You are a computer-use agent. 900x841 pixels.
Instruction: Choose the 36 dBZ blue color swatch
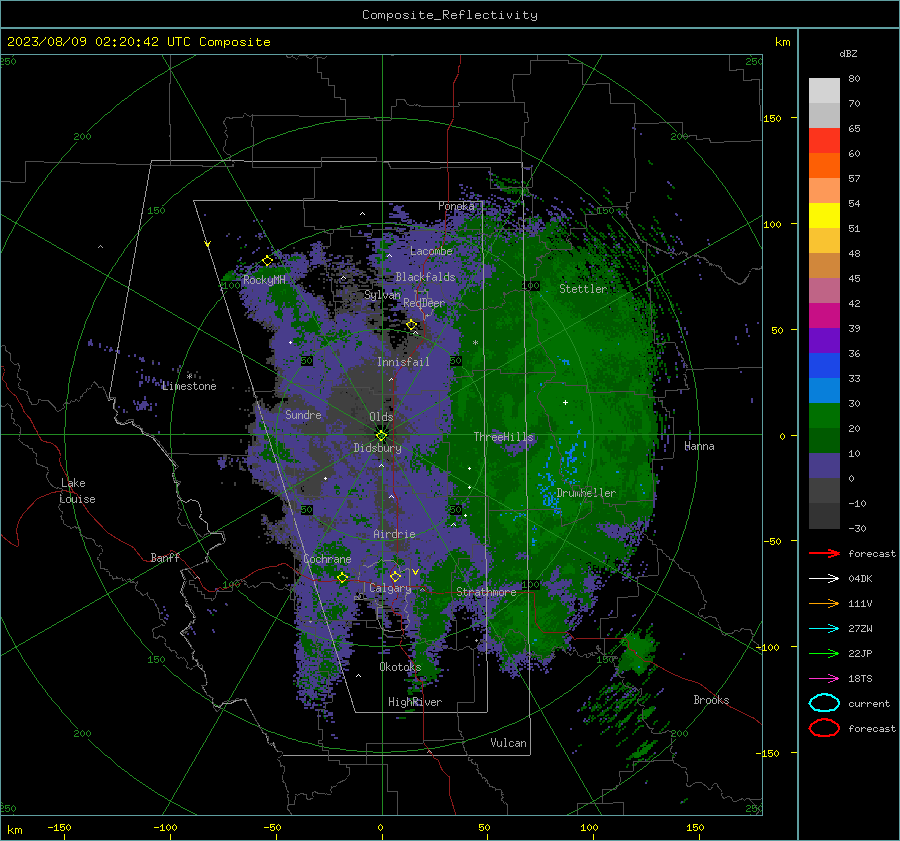click(824, 365)
